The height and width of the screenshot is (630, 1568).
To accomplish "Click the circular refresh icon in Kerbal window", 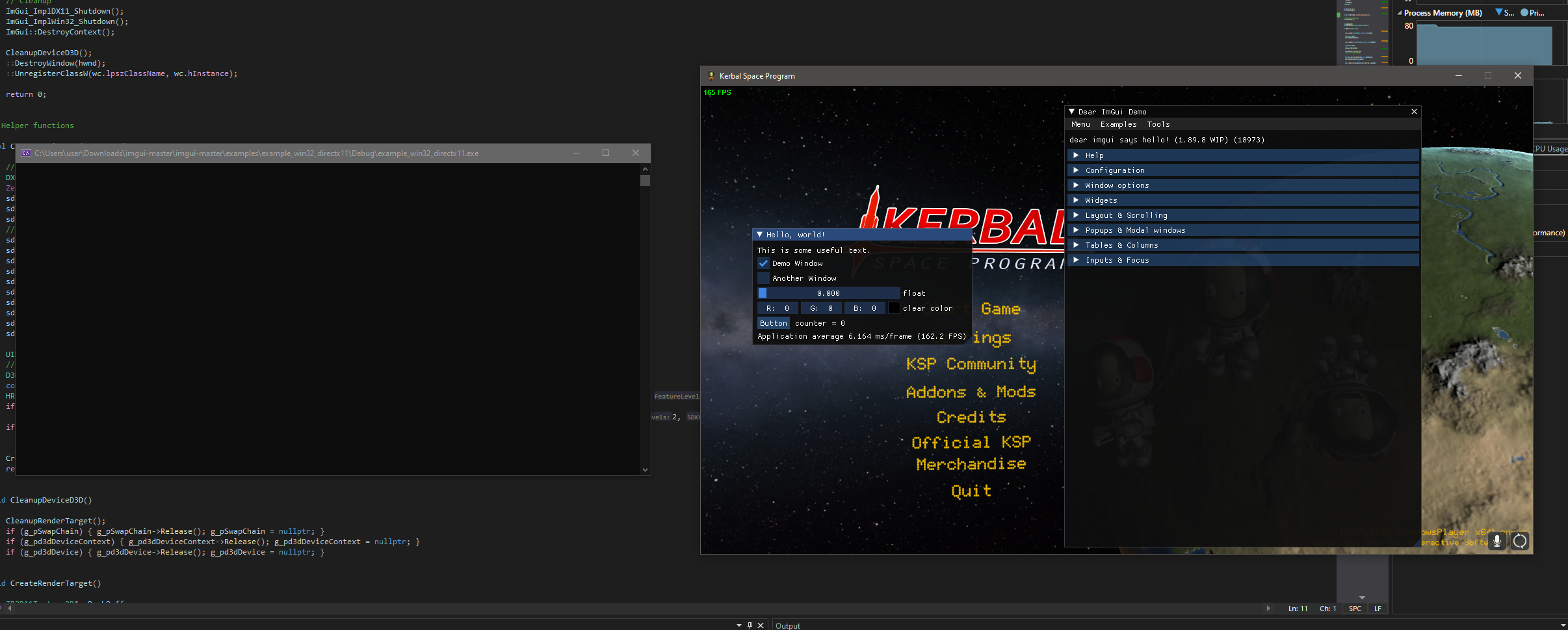I will click(x=1520, y=541).
